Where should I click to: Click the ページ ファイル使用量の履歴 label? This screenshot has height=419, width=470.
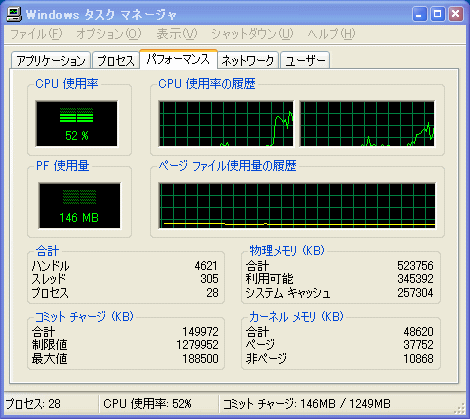point(227,166)
